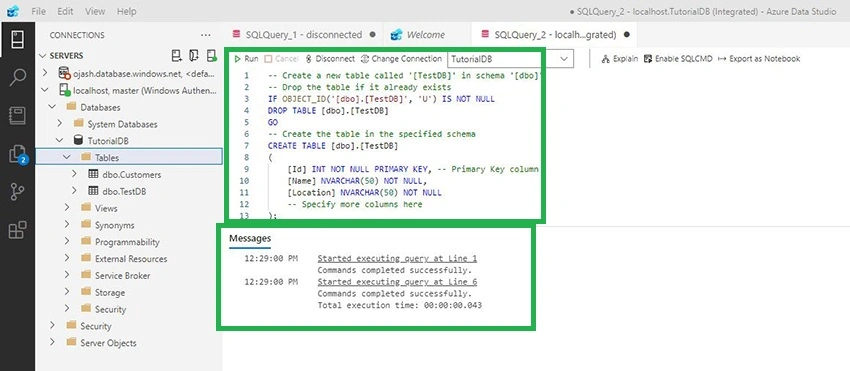Click the Azure Data Studio app logo
Image resolution: width=850 pixels, height=371 pixels.
click(13, 11)
